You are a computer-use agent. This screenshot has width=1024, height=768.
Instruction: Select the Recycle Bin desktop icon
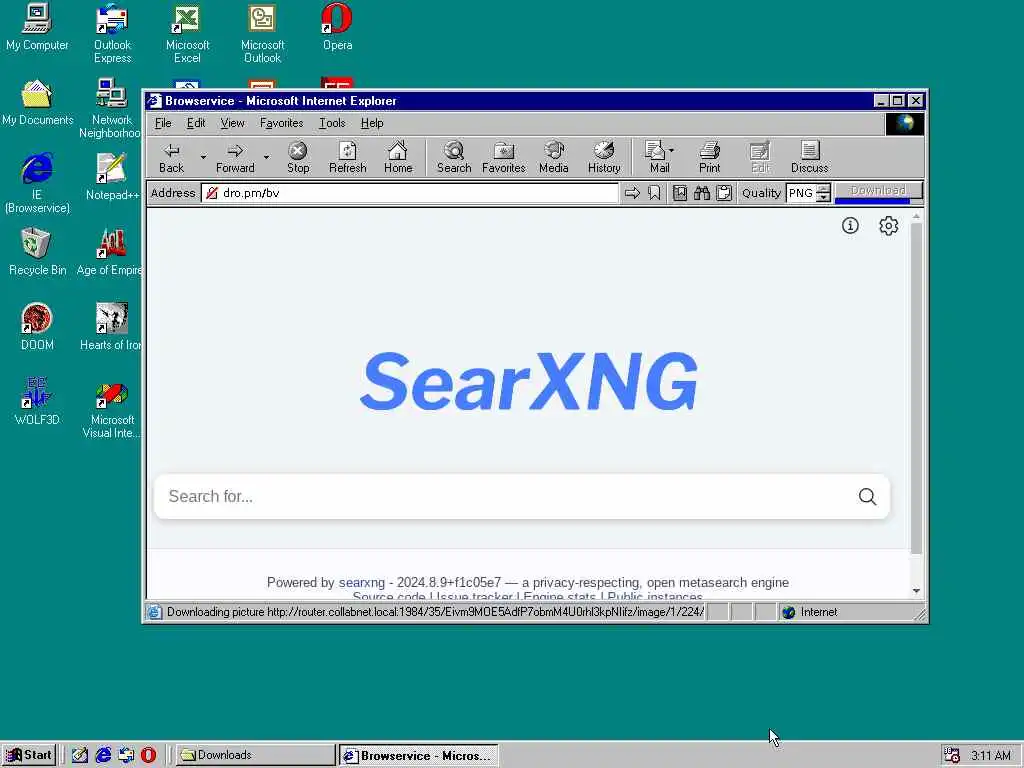[x=37, y=252]
